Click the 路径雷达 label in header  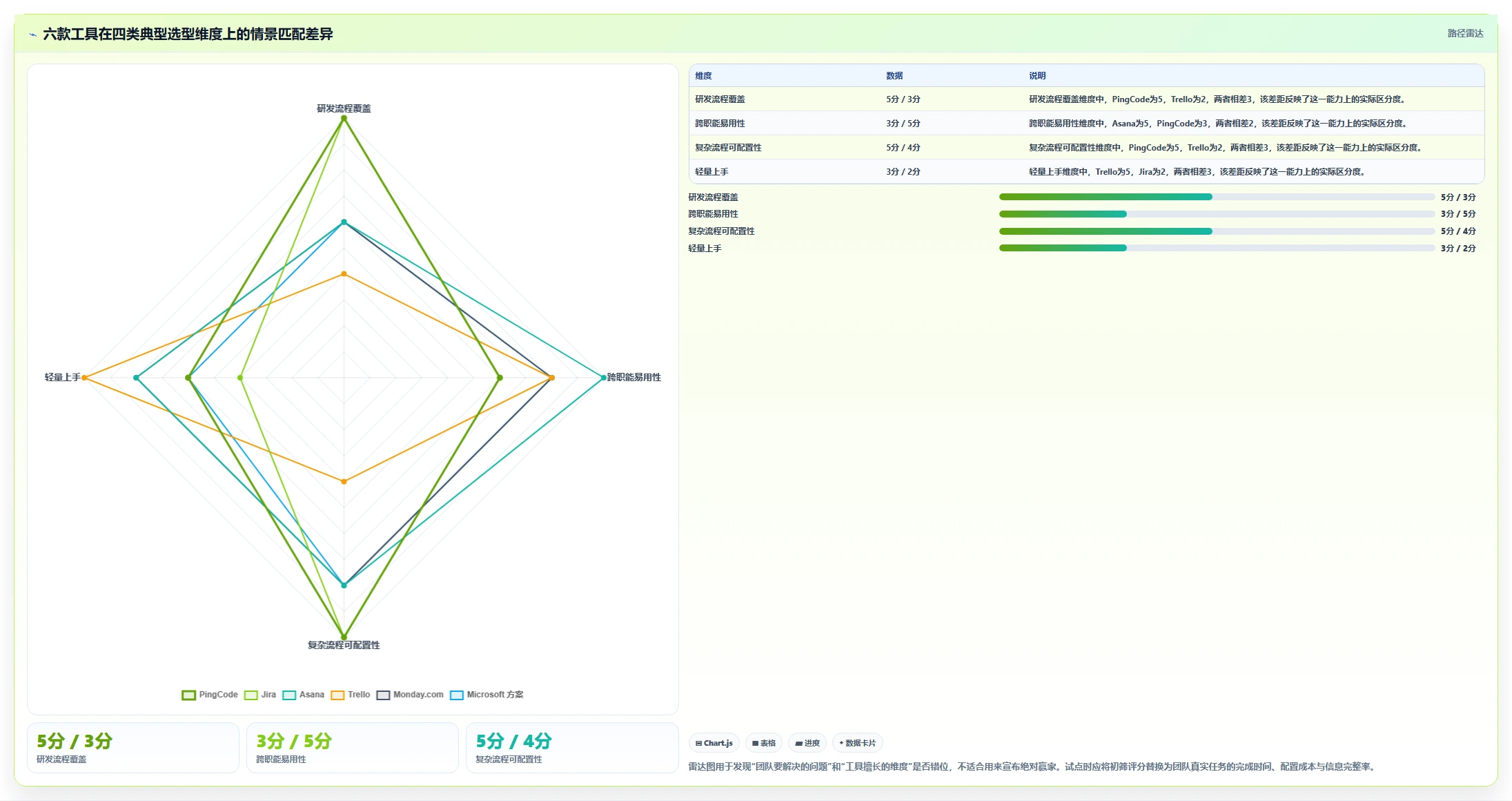coord(1465,33)
